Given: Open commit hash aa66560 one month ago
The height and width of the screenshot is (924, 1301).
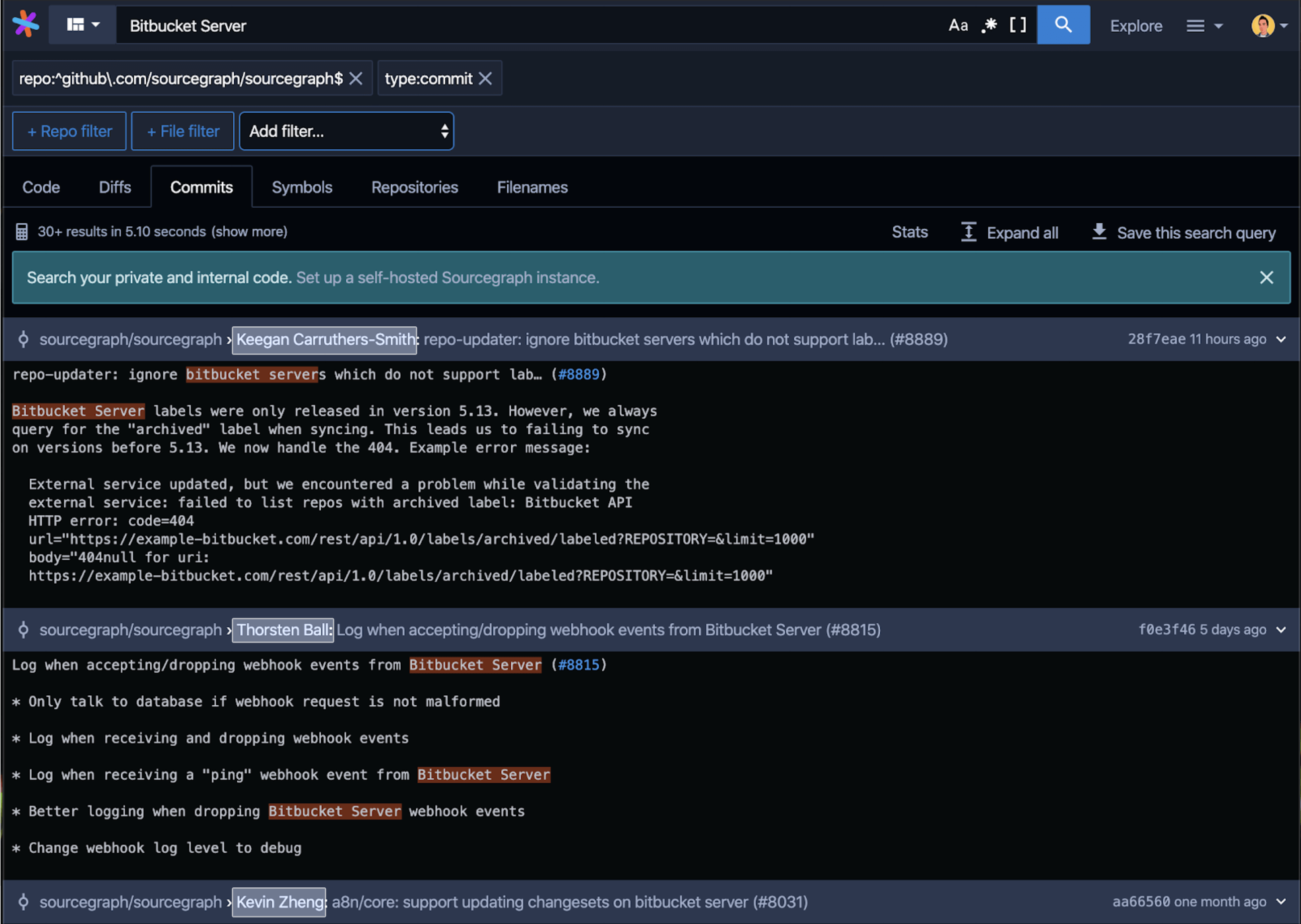Looking at the screenshot, I should [1189, 901].
